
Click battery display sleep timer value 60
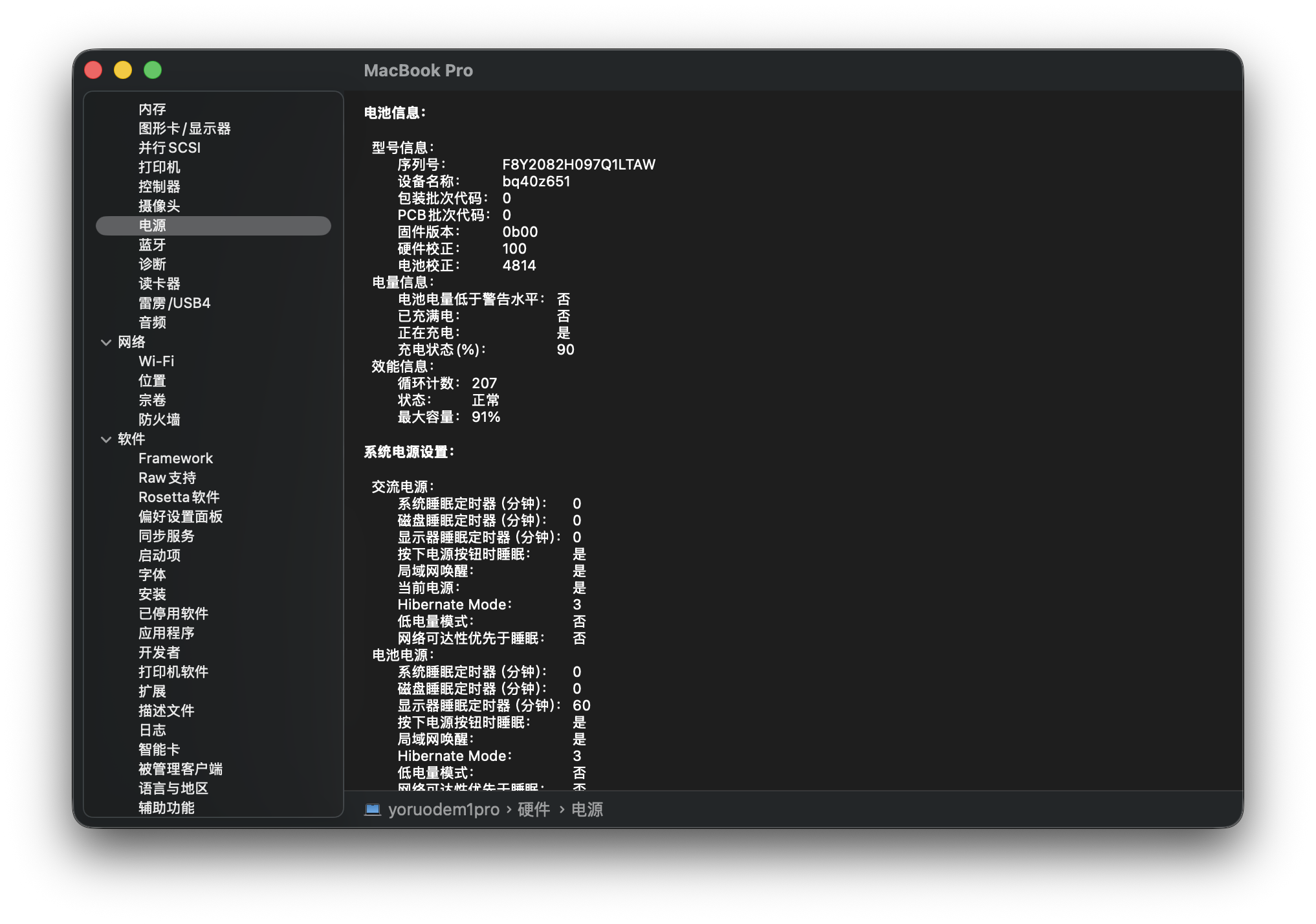pyautogui.click(x=582, y=706)
